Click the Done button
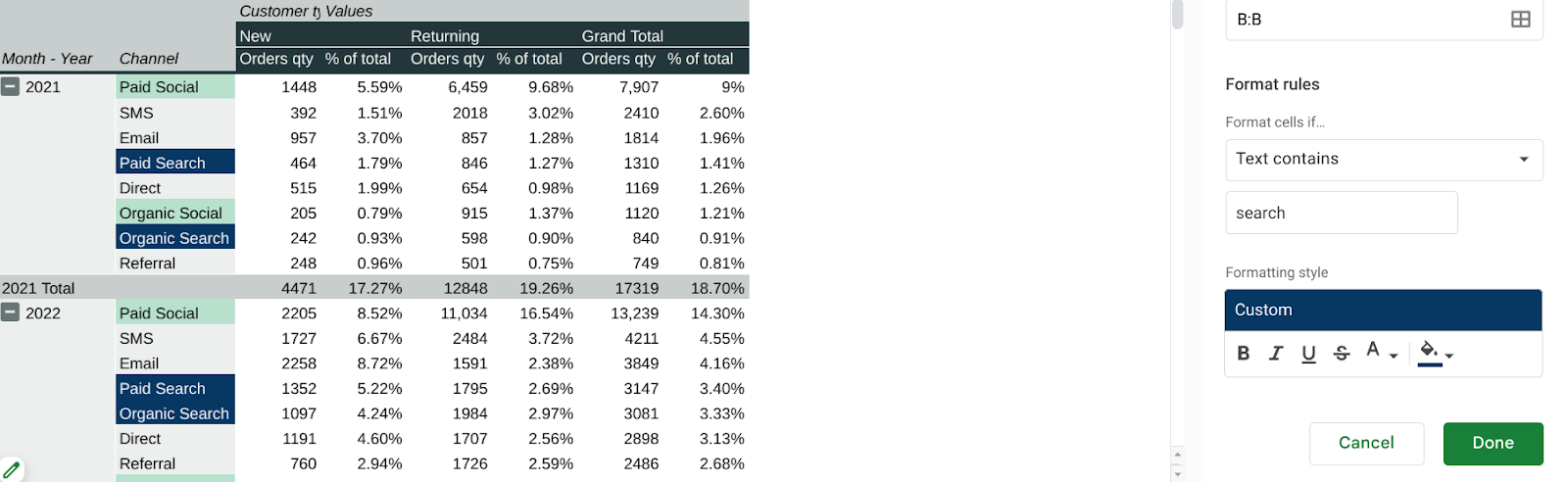 (1493, 444)
